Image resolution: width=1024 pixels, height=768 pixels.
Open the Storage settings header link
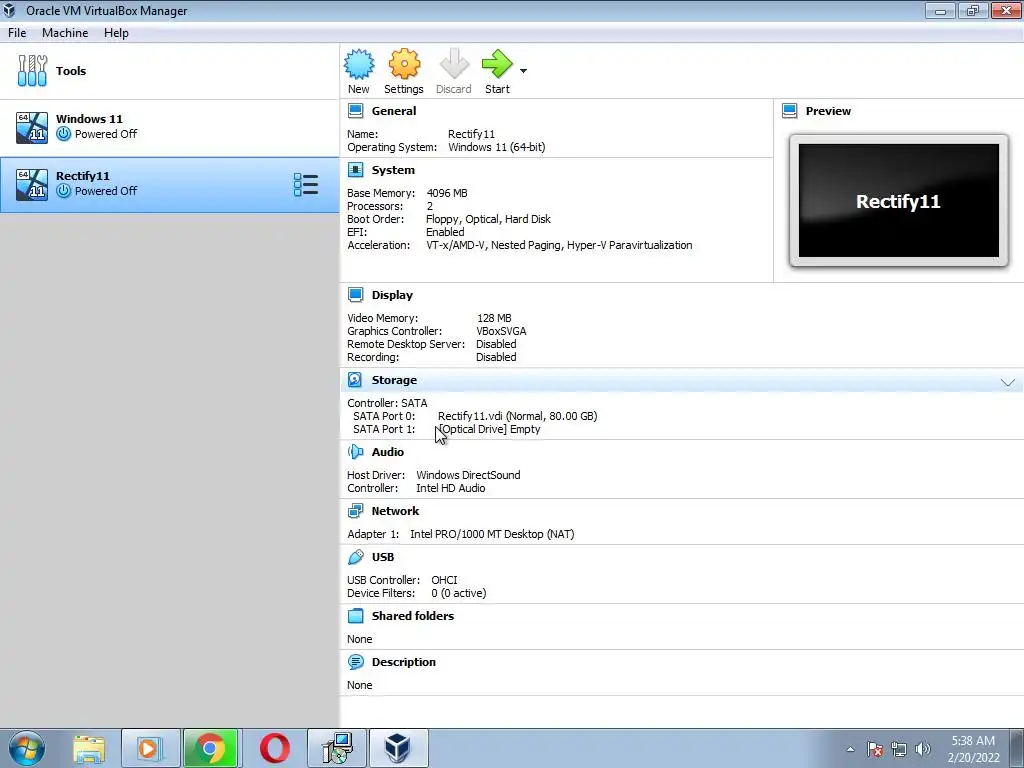[x=394, y=380]
